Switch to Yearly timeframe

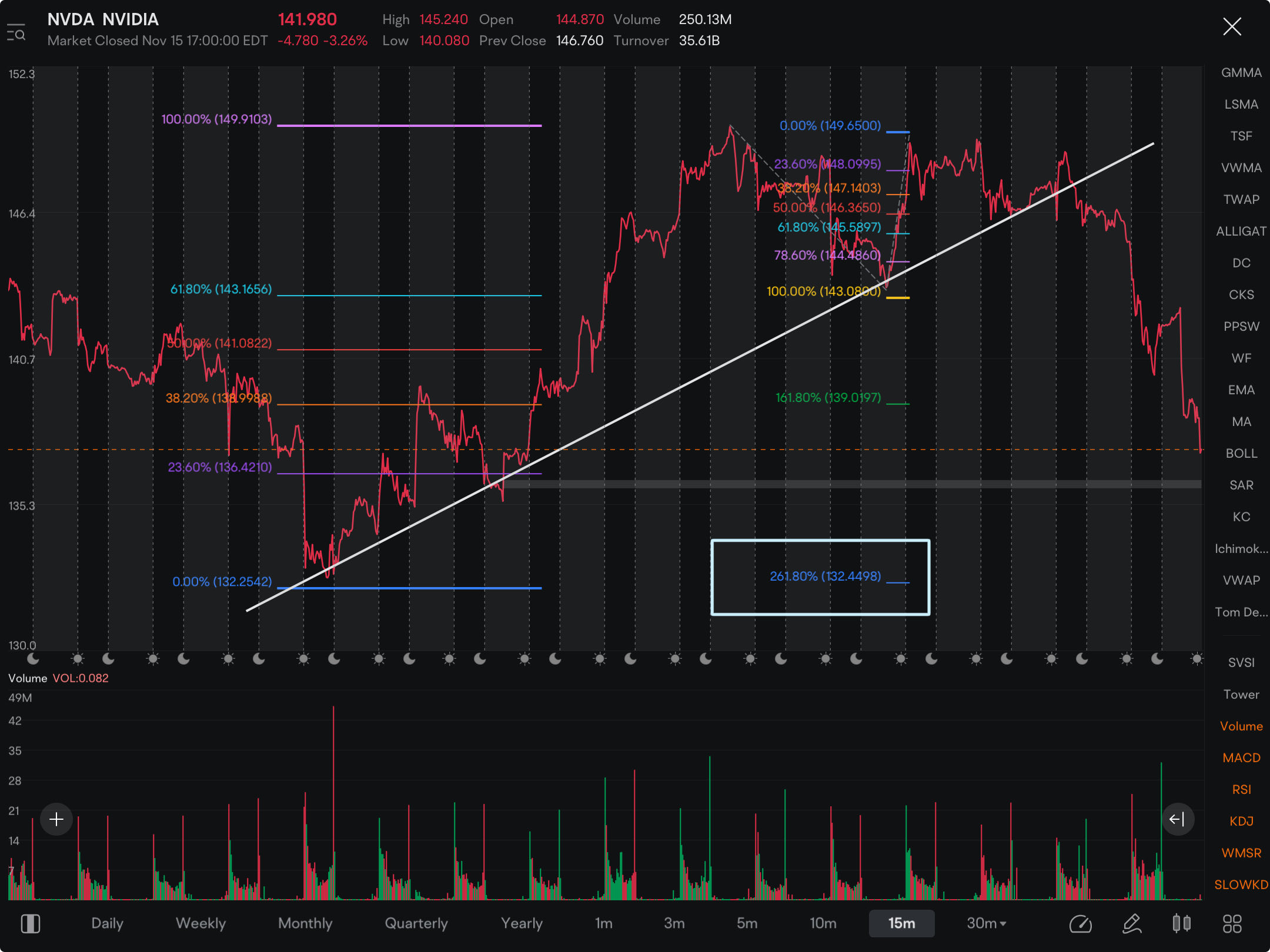coord(522,923)
